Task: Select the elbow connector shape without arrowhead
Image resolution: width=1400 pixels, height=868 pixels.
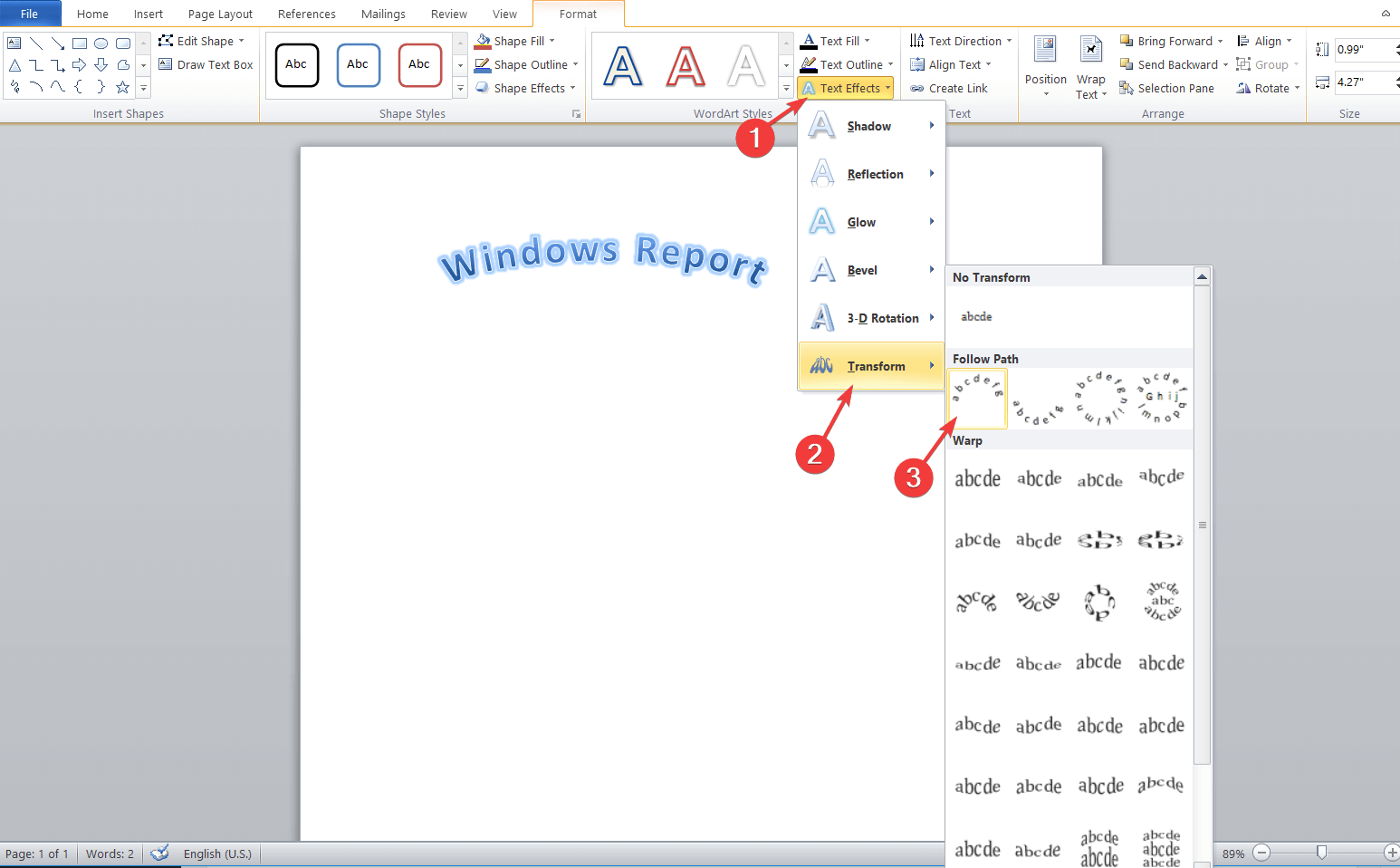Action: (x=36, y=65)
